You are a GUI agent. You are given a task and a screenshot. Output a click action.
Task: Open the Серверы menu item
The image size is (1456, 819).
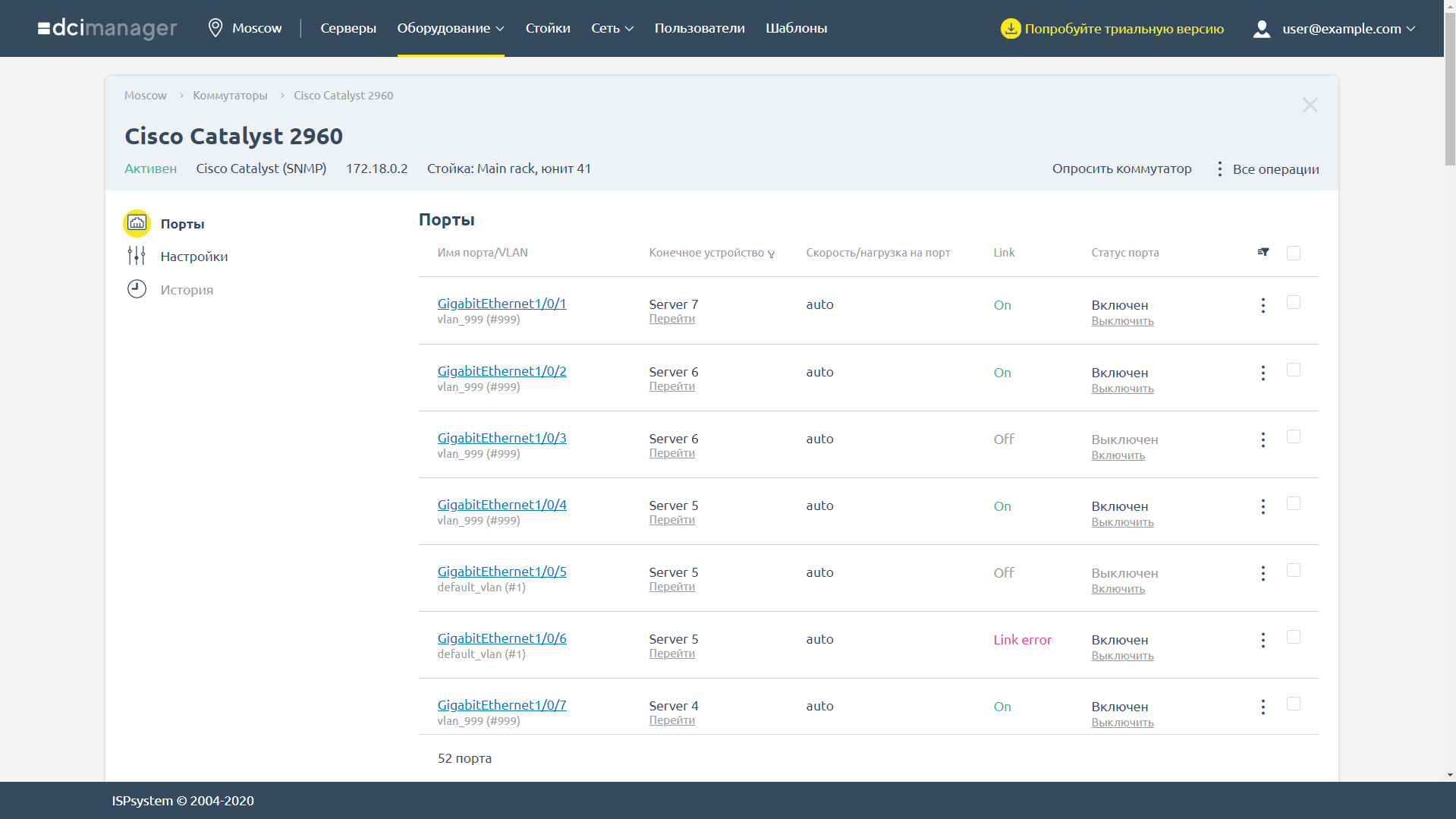(x=348, y=28)
